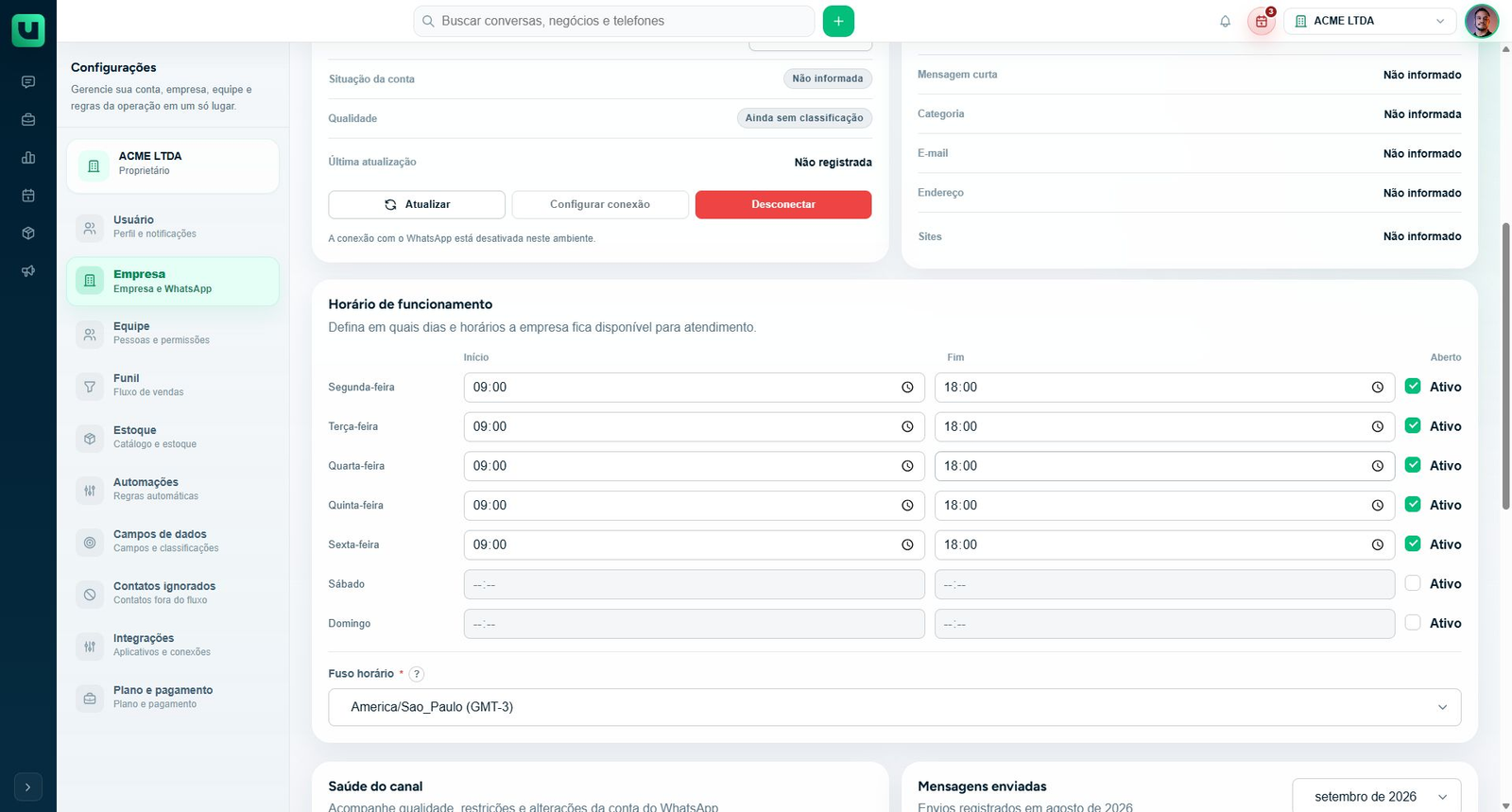Open Equipe settings section
This screenshot has width=1512, height=812.
[173, 333]
